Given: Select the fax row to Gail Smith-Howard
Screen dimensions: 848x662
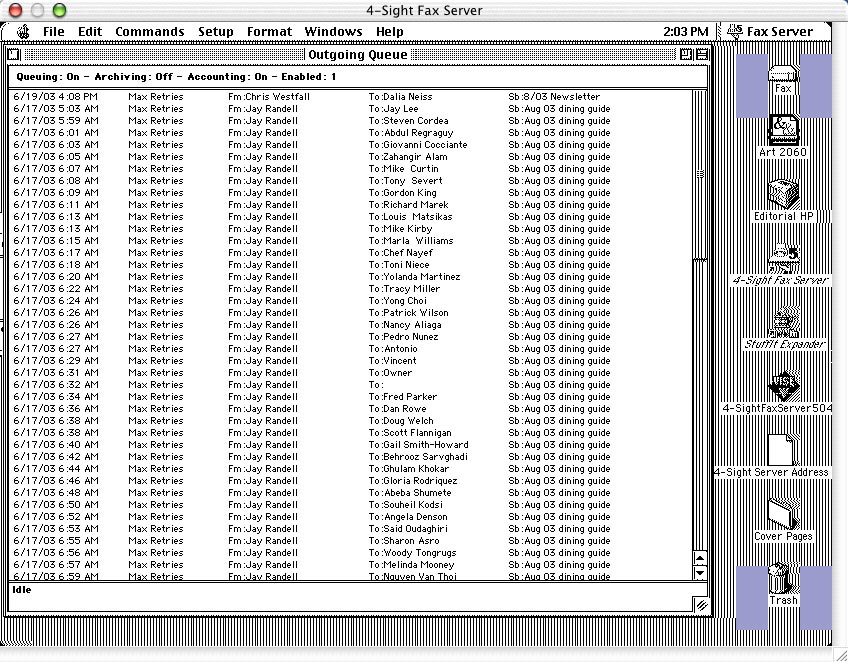Looking at the screenshot, I should coord(350,445).
